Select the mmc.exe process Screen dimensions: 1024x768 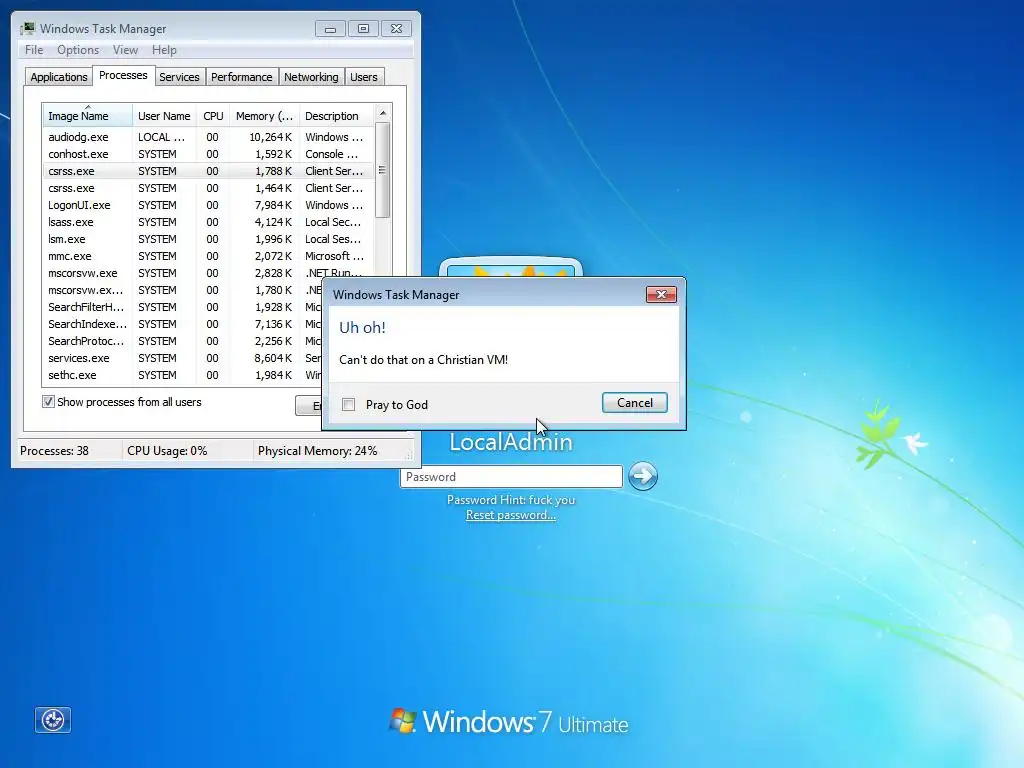pos(208,256)
